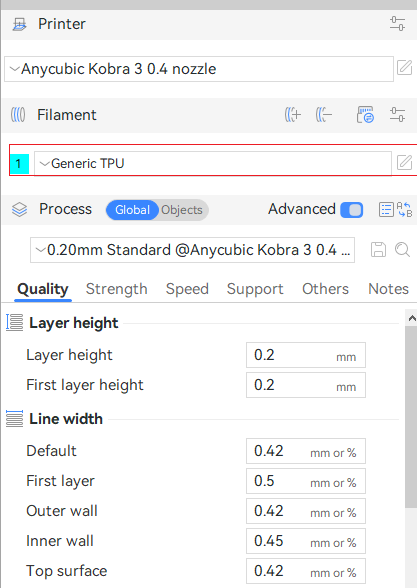Open the Generic TPU filament dropdown
The width and height of the screenshot is (417, 588).
pos(213,164)
